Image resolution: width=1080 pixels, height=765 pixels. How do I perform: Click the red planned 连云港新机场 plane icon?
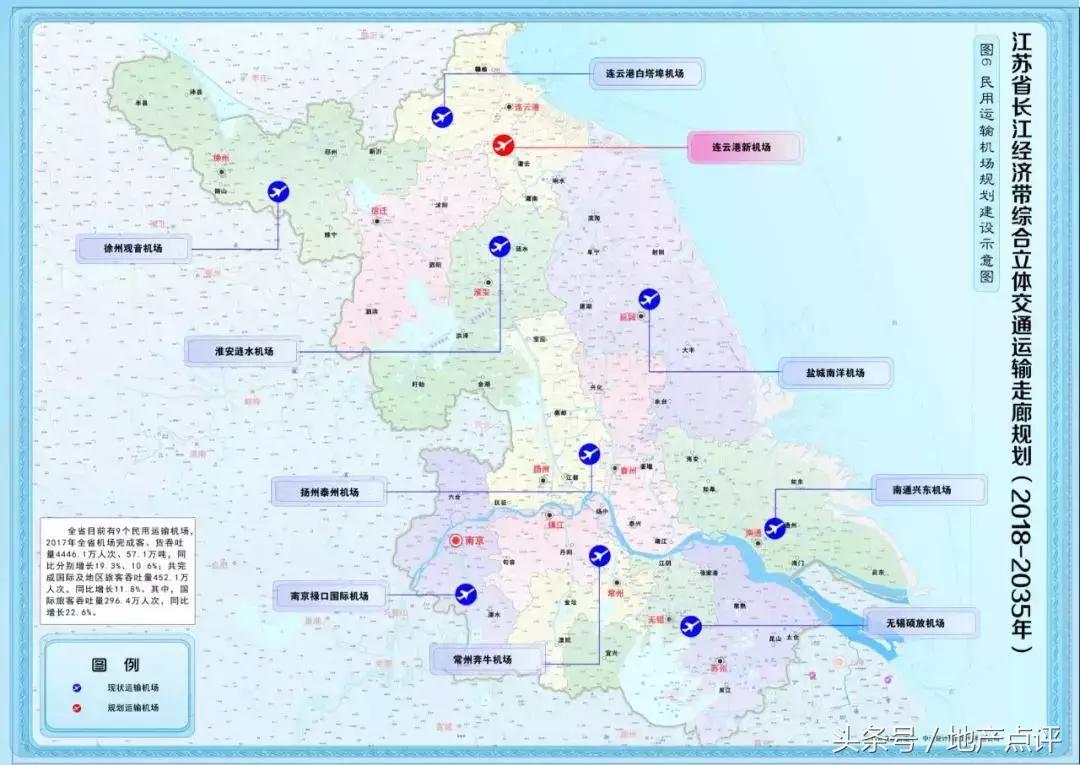505,147
